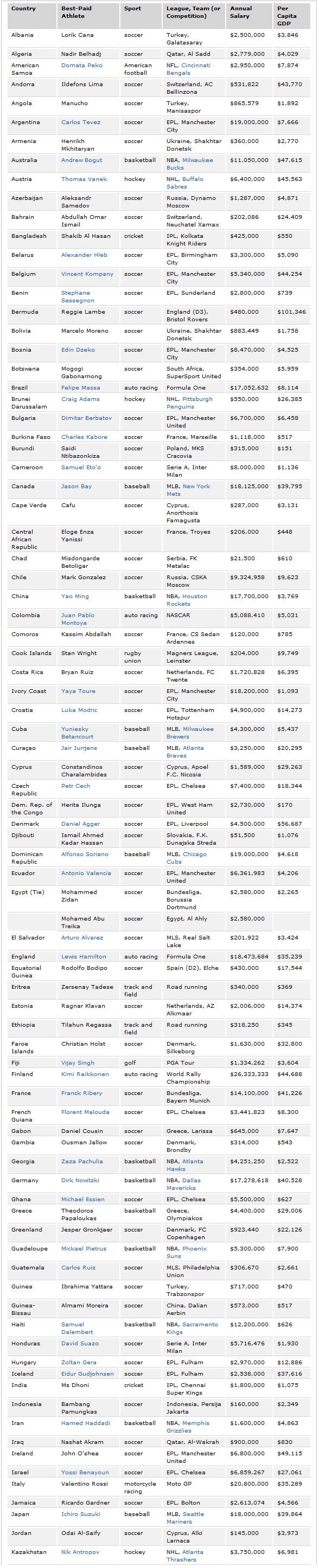Open the Charles Kabore link
319x1568 pixels.
coord(84,437)
